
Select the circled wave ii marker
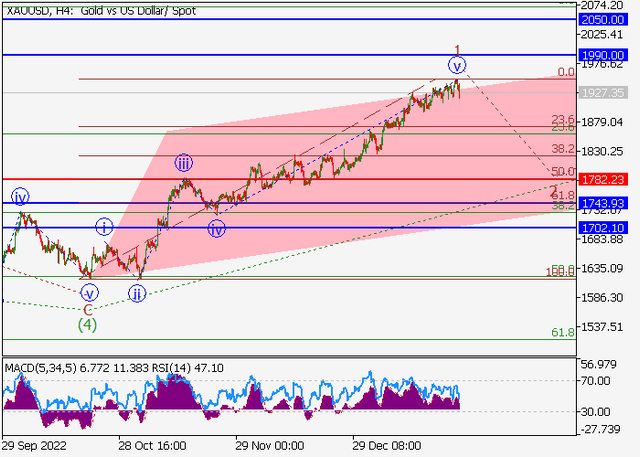pos(137,294)
